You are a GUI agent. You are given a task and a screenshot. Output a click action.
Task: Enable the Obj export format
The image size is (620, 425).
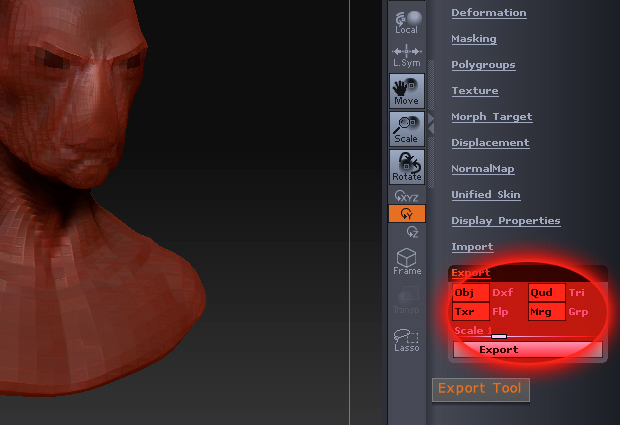coord(470,293)
